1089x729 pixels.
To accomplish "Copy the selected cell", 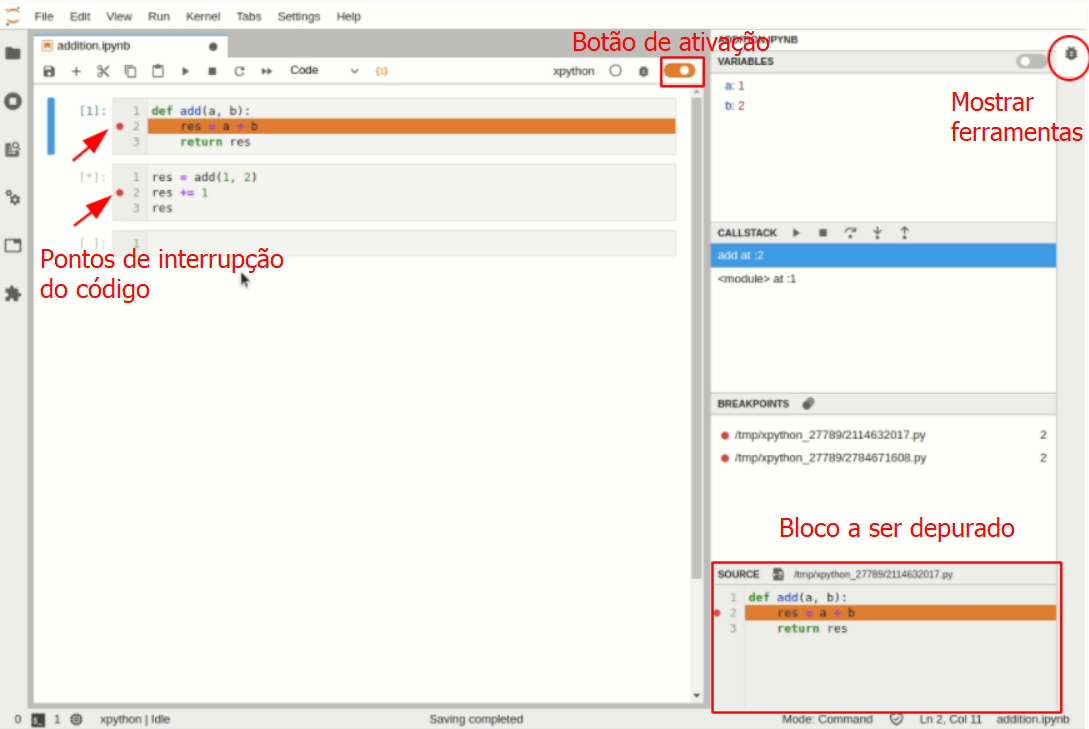I will click(x=130, y=71).
